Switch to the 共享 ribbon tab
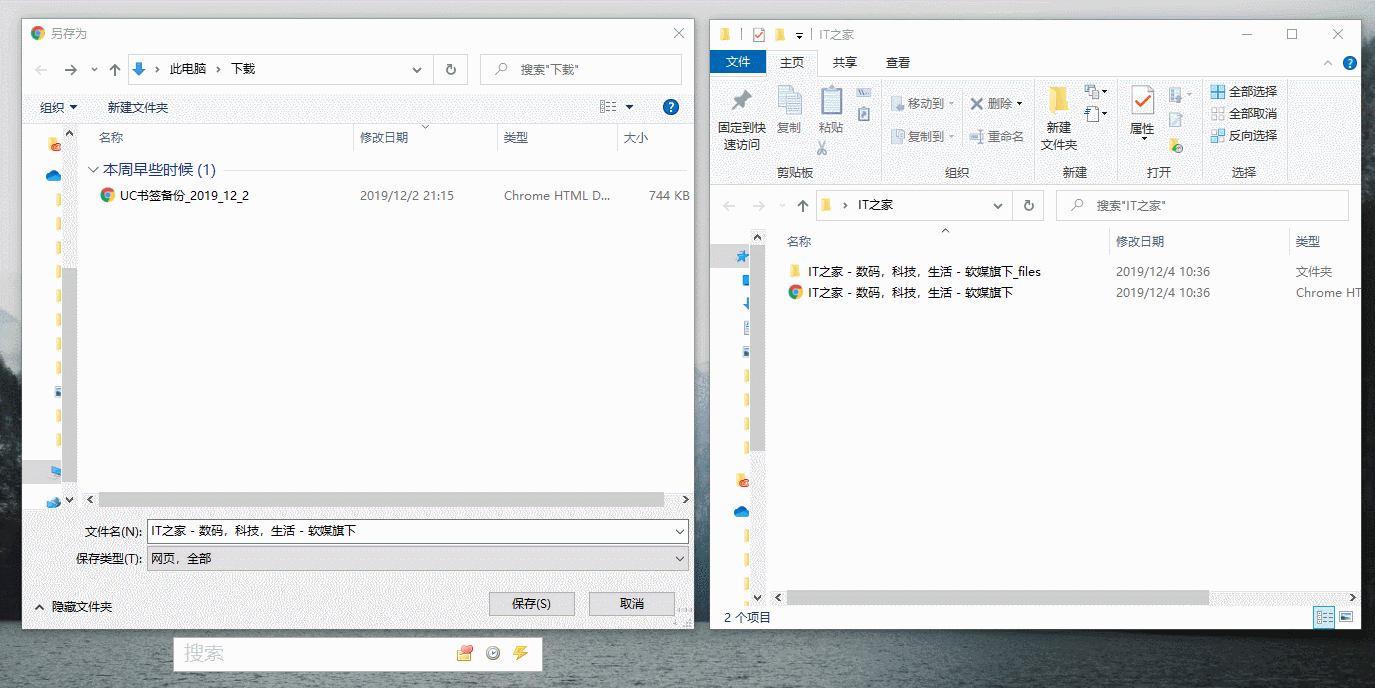 point(844,62)
